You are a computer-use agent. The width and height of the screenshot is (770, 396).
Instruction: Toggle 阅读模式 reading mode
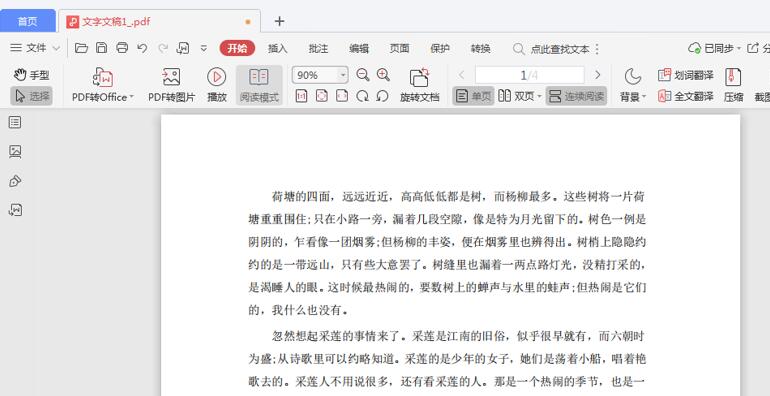[259, 85]
